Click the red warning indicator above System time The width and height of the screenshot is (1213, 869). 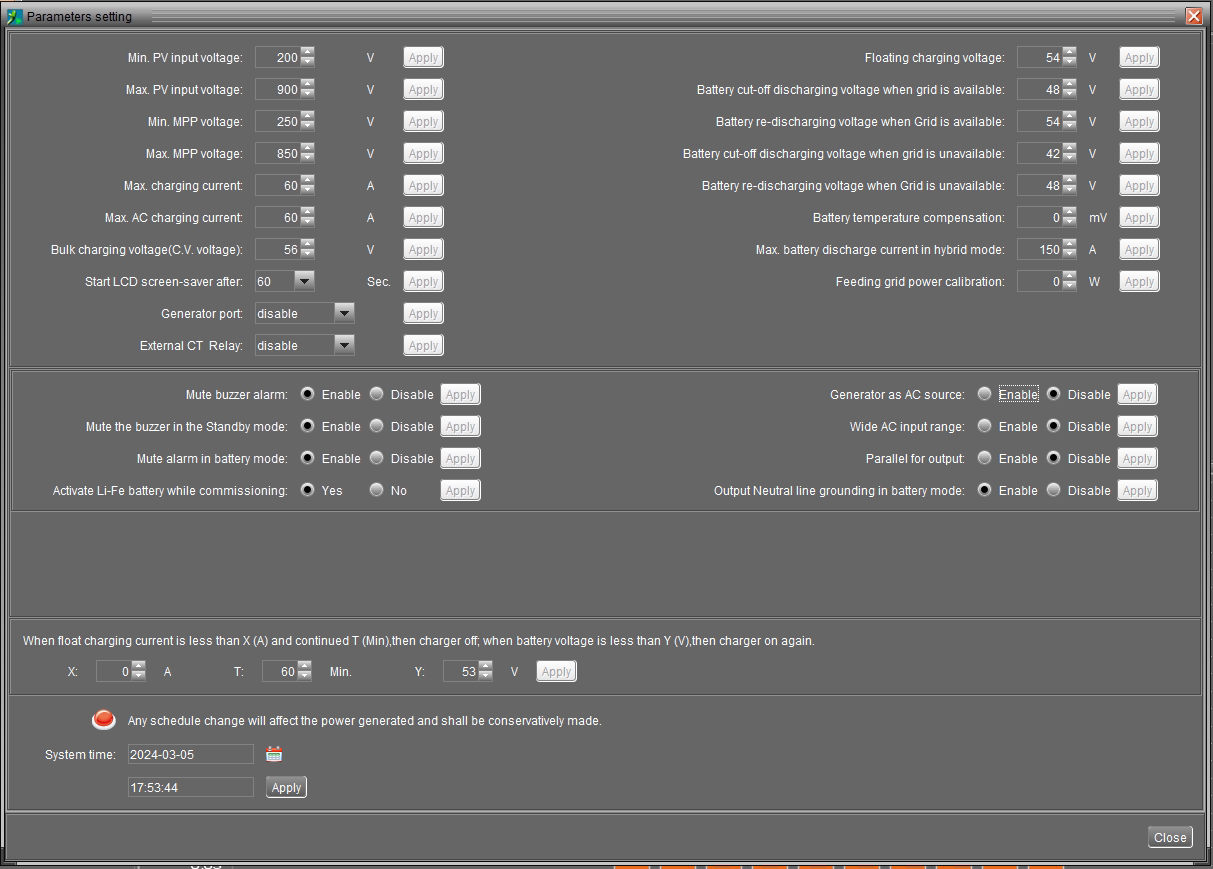(x=104, y=719)
